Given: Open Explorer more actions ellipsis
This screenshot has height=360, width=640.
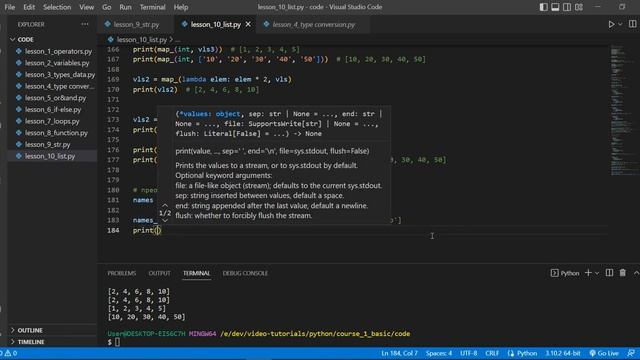Looking at the screenshot, I should pyautogui.click(x=84, y=24).
